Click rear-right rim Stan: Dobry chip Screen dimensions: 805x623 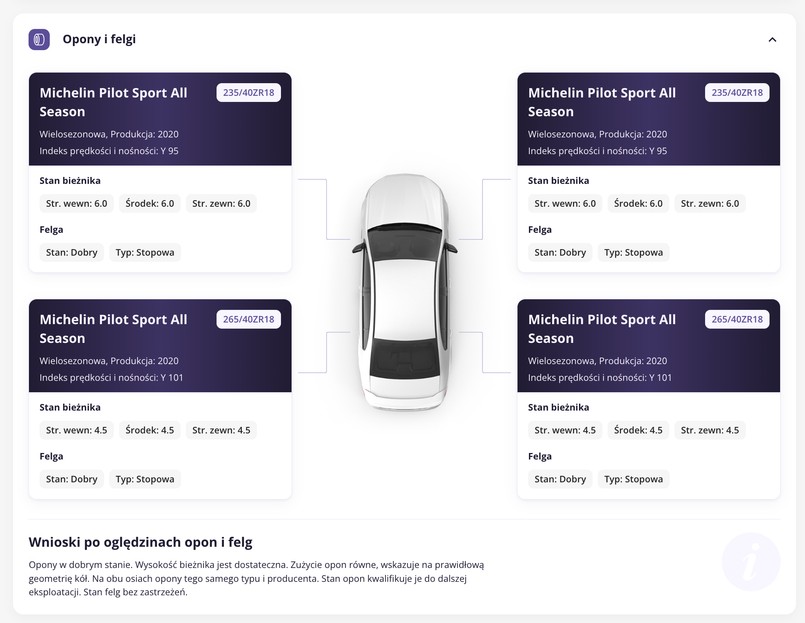(x=560, y=479)
